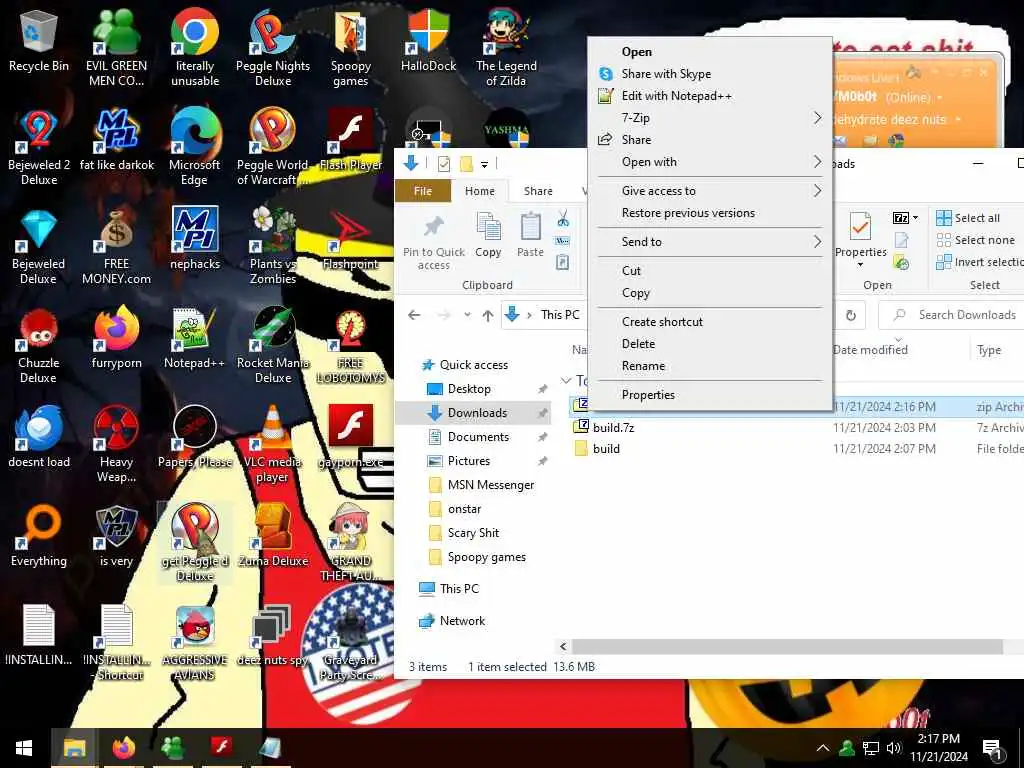
Task: Show hidden system tray icons chevron
Action: pyautogui.click(x=823, y=748)
